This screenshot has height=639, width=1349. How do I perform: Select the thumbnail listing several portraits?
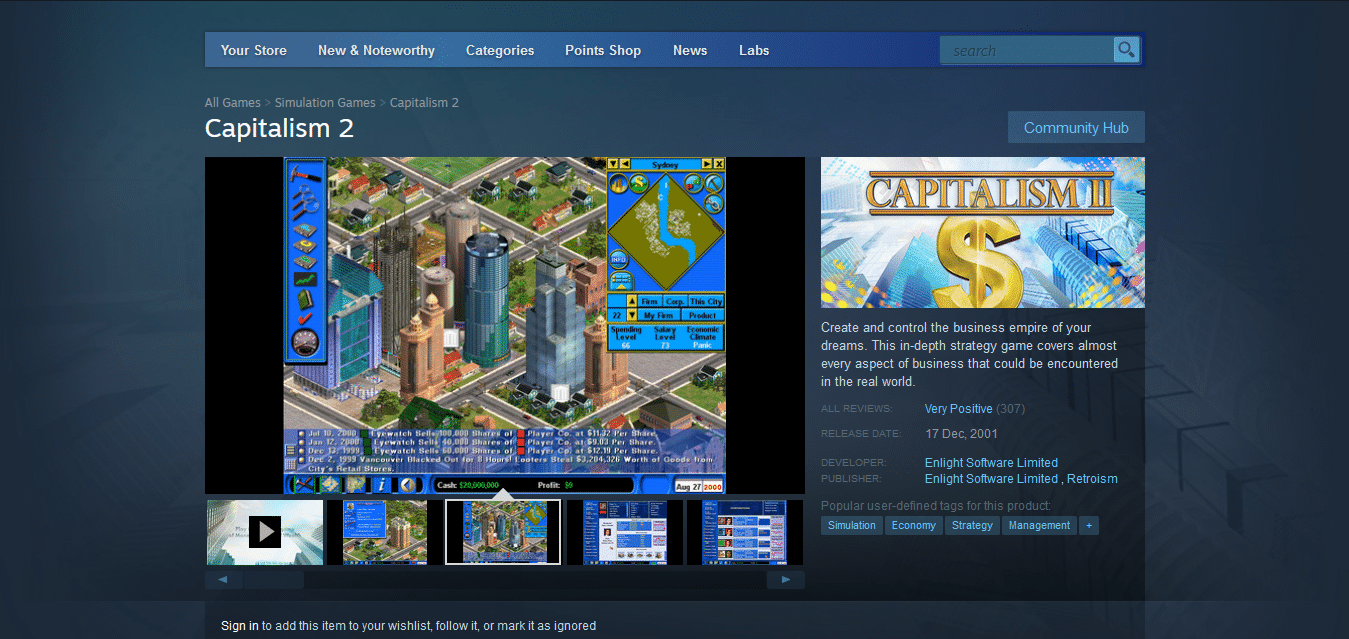coord(745,532)
